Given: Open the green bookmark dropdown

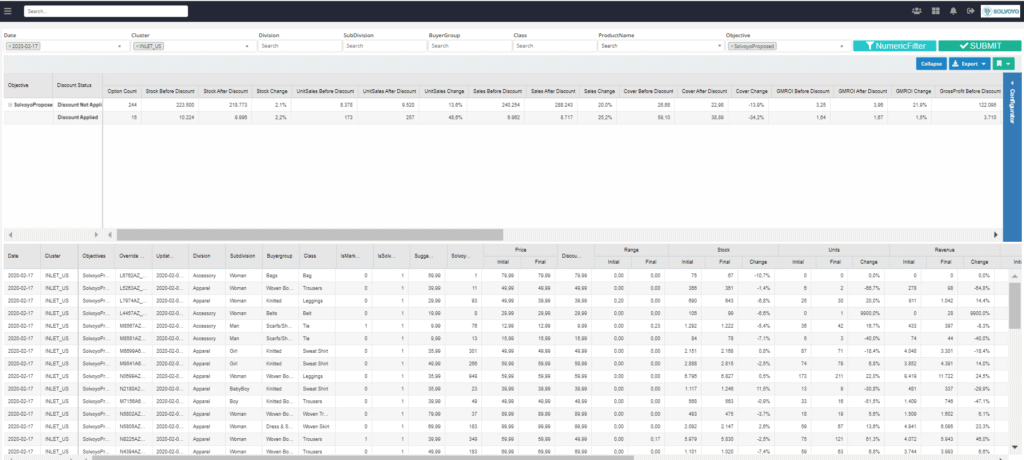Looking at the screenshot, I should [1004, 63].
